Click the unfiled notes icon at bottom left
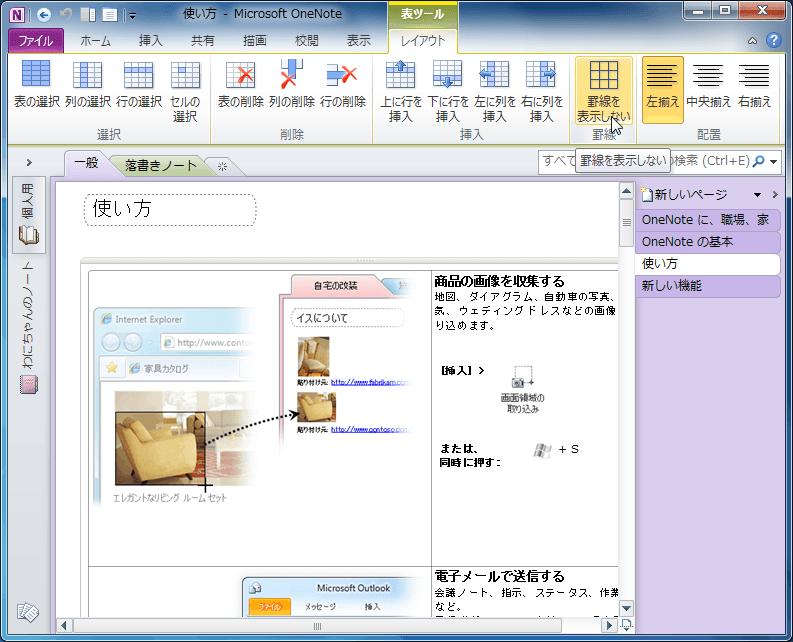 click(27, 613)
